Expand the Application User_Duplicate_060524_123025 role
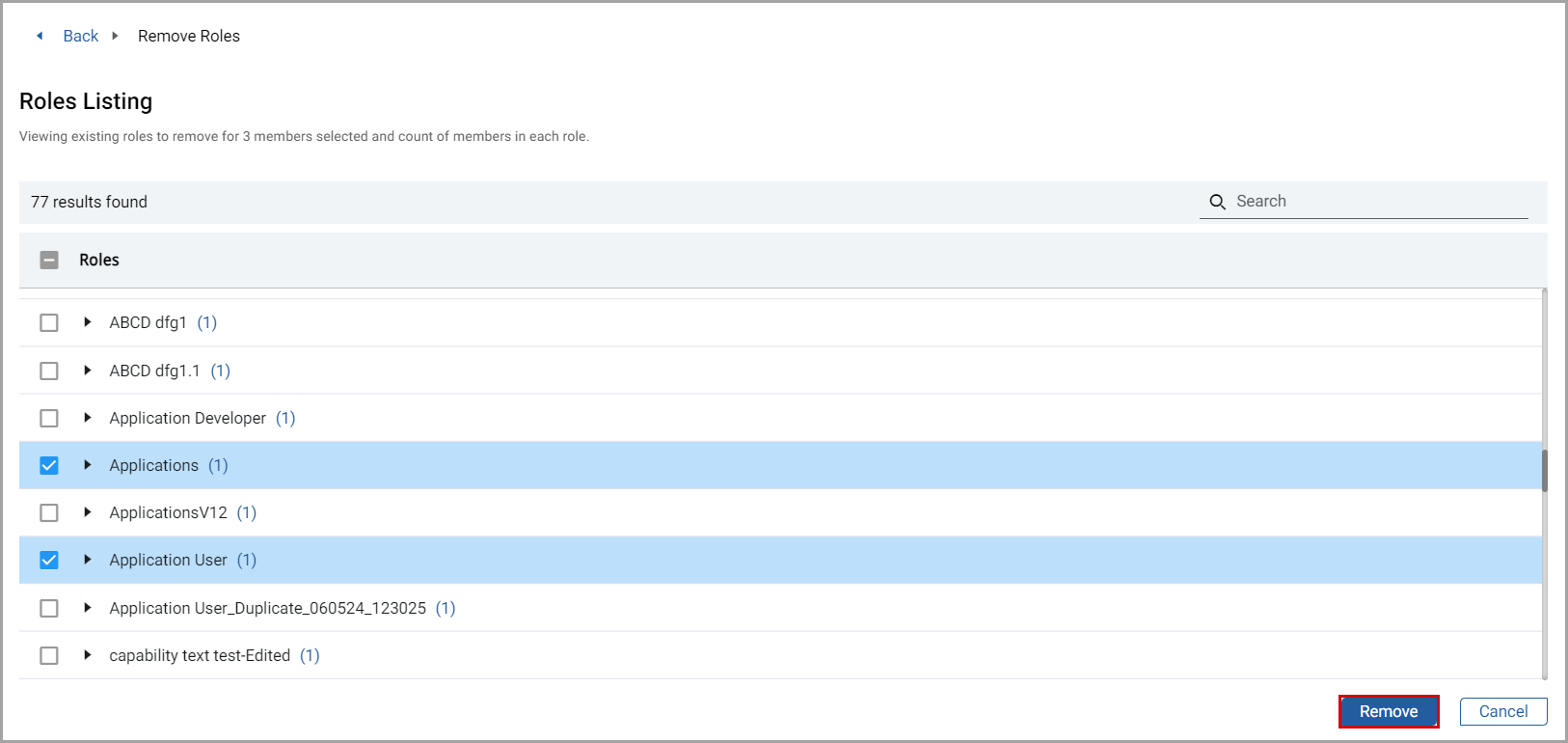The width and height of the screenshot is (1568, 743). pyautogui.click(x=88, y=608)
